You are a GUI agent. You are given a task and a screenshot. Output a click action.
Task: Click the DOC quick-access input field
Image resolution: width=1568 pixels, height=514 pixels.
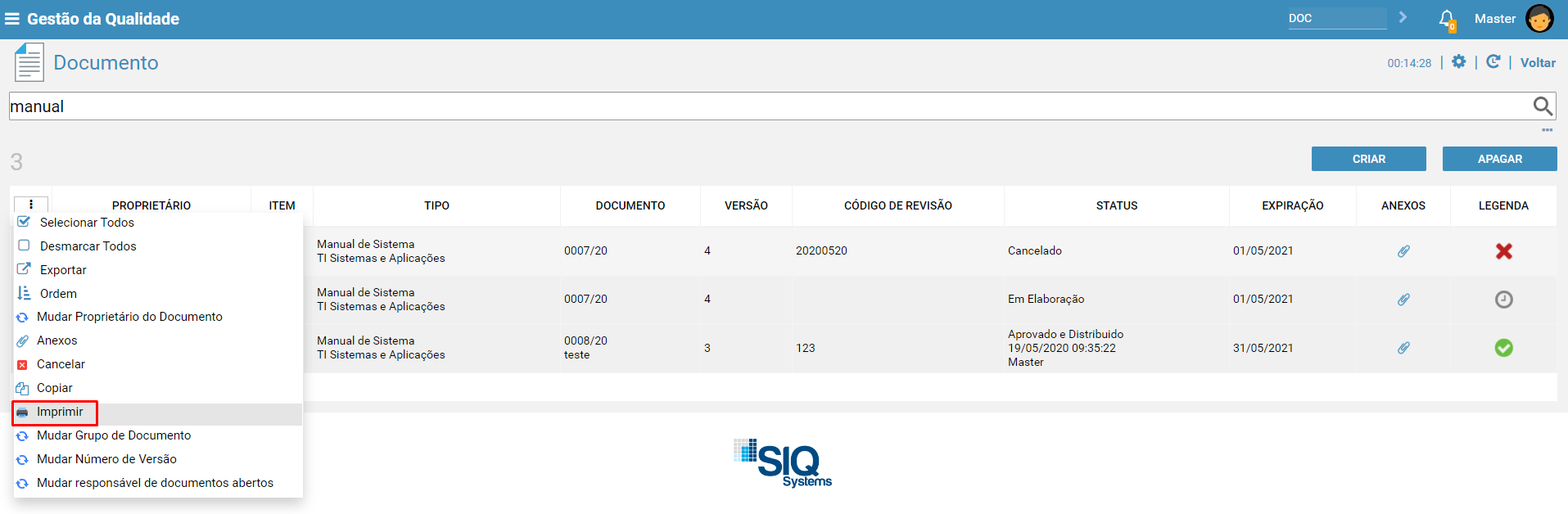1337,18
